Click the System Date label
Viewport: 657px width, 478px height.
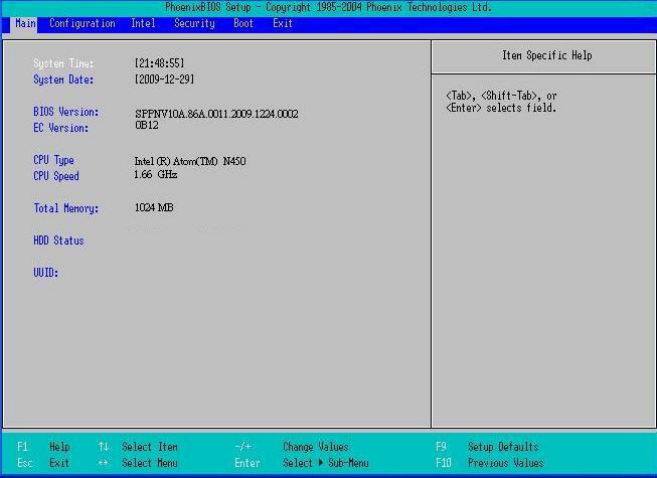(63, 80)
